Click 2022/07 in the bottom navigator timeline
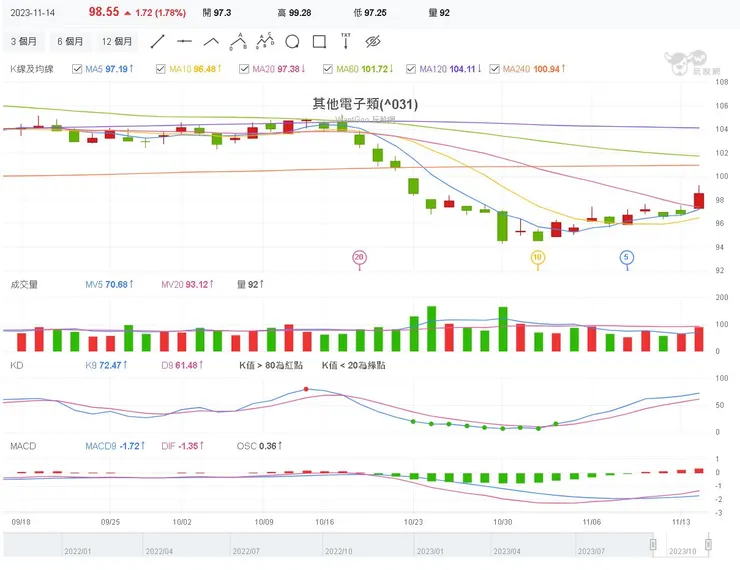 pyautogui.click(x=246, y=551)
